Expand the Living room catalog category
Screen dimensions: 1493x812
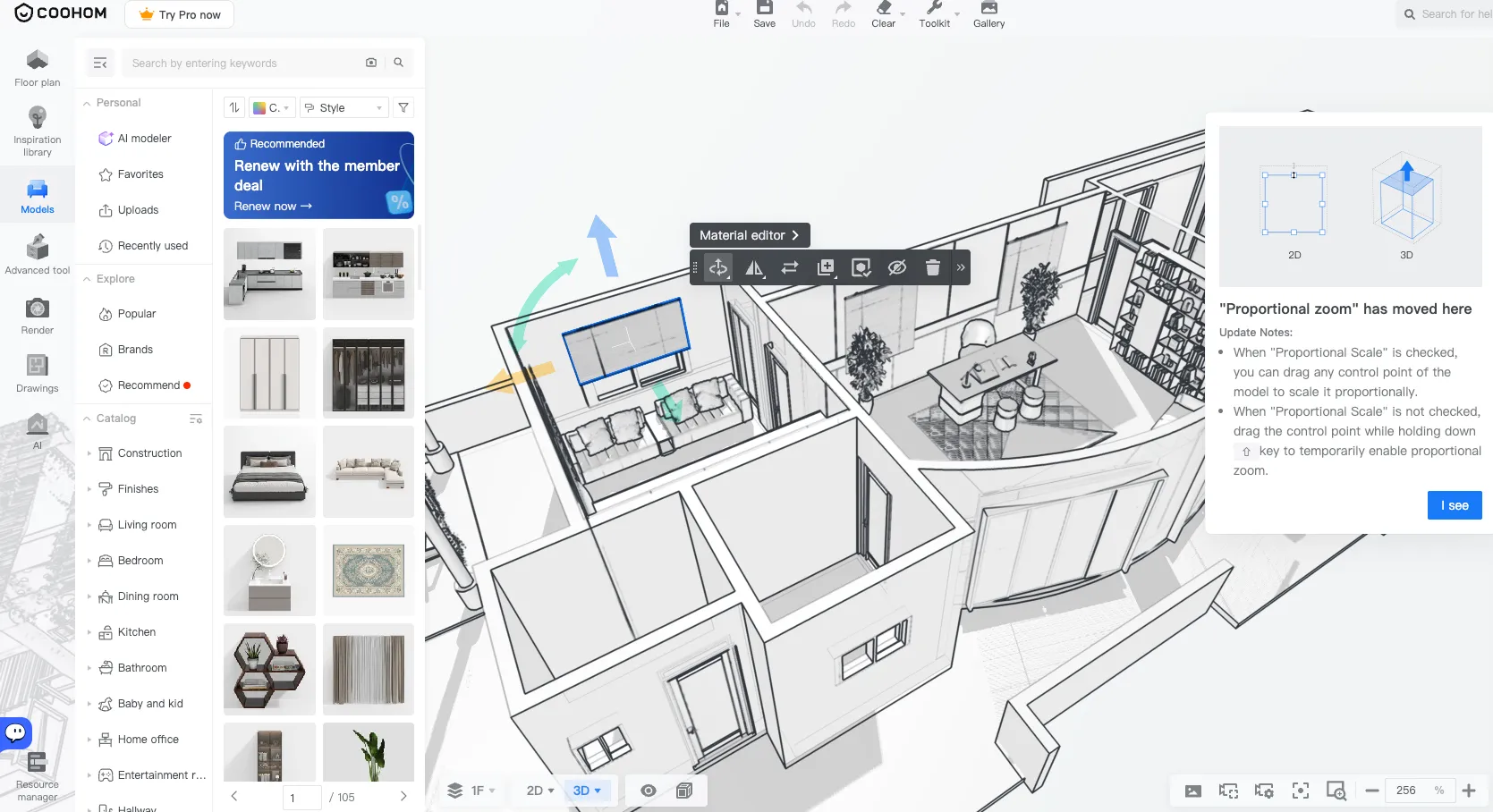(x=147, y=525)
